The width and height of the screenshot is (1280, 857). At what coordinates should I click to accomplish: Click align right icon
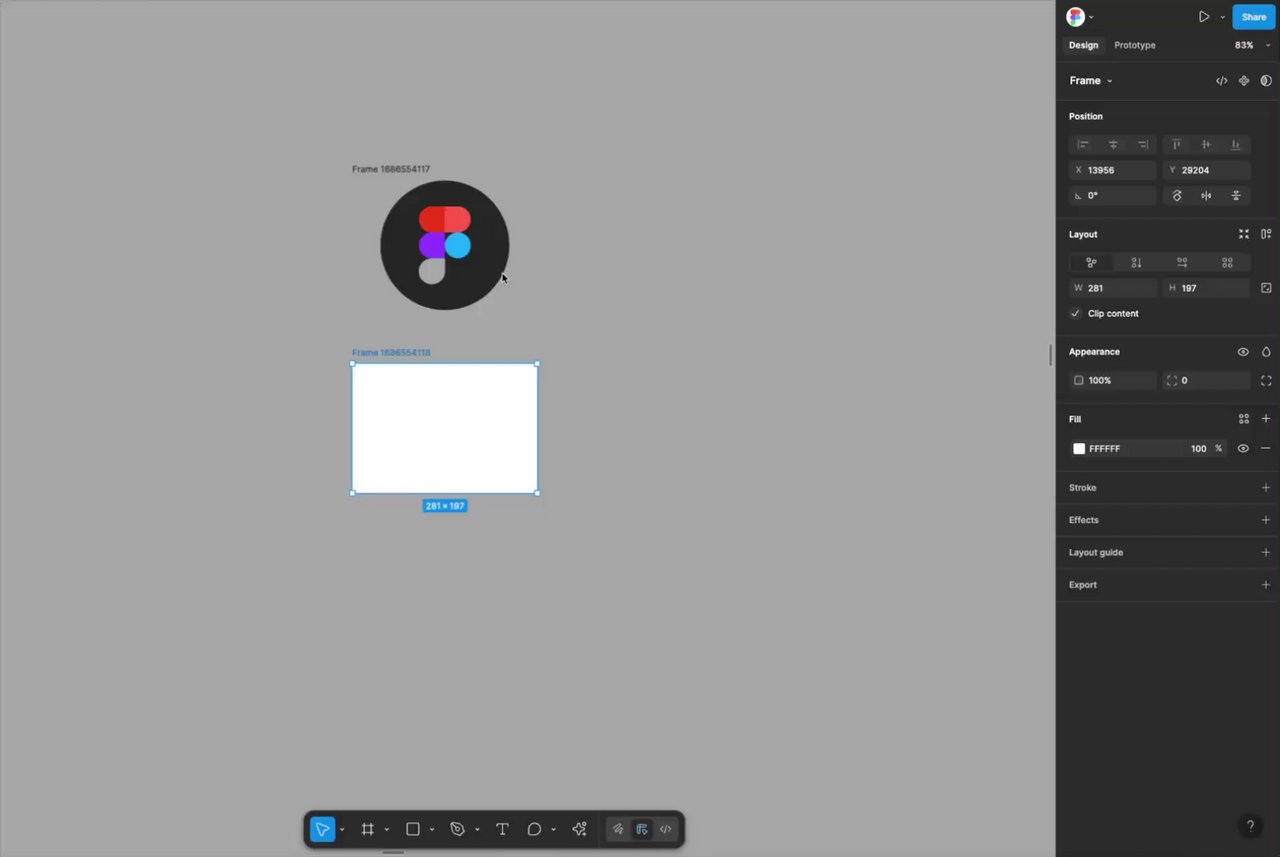[1143, 145]
